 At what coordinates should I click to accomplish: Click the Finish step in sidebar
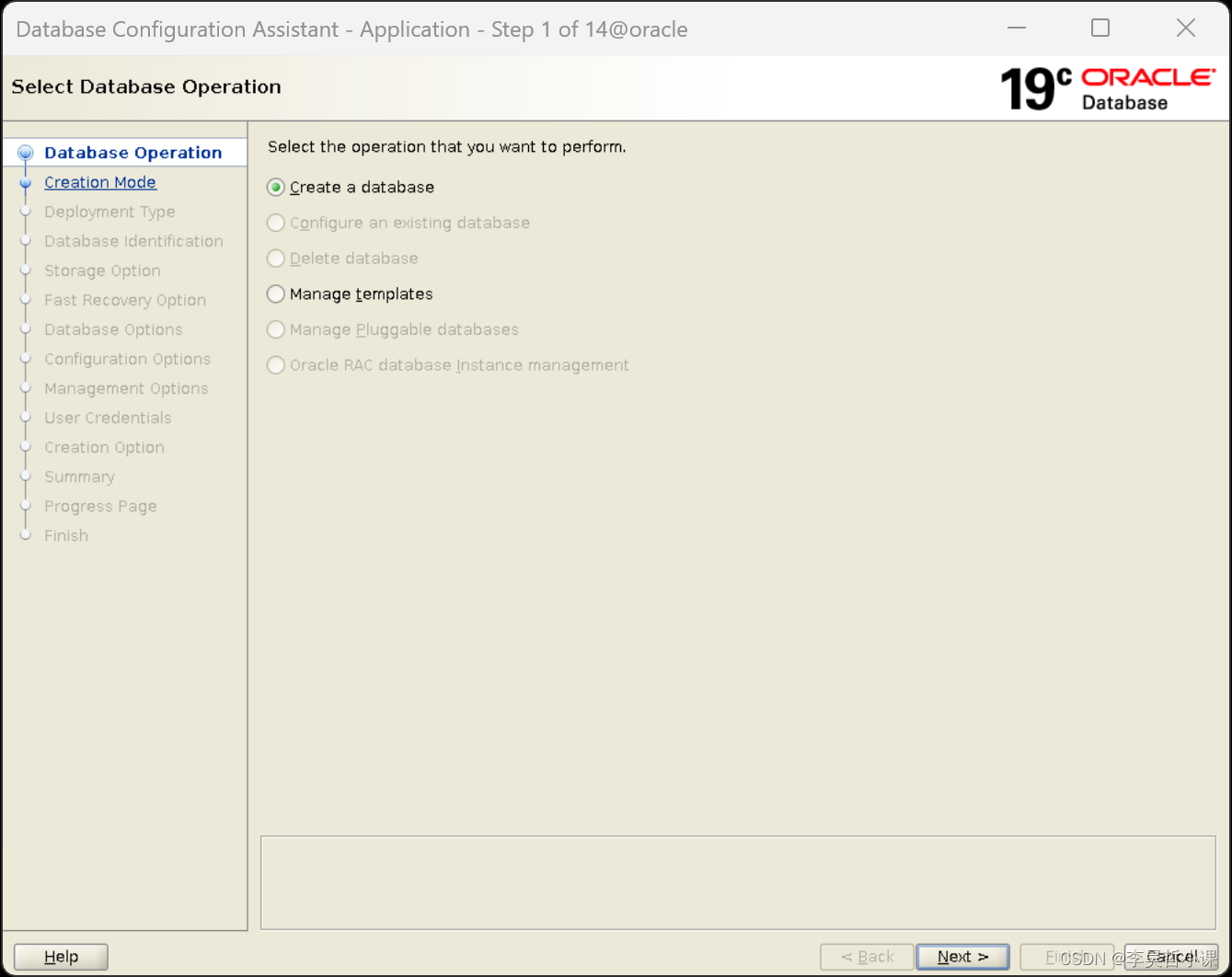66,535
